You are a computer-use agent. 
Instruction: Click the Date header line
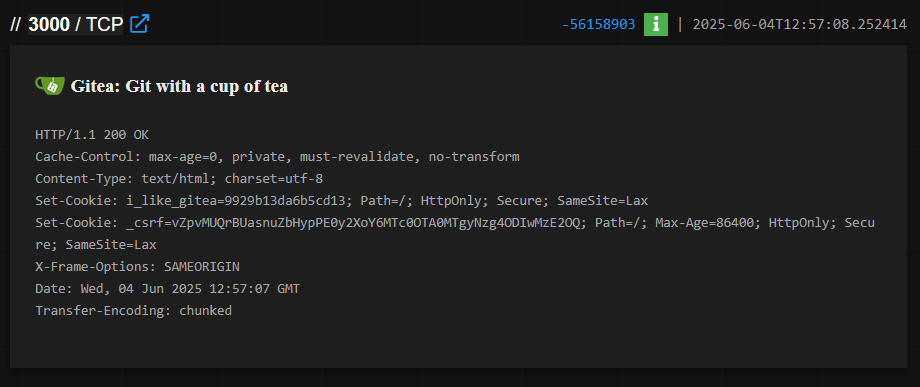(167, 289)
